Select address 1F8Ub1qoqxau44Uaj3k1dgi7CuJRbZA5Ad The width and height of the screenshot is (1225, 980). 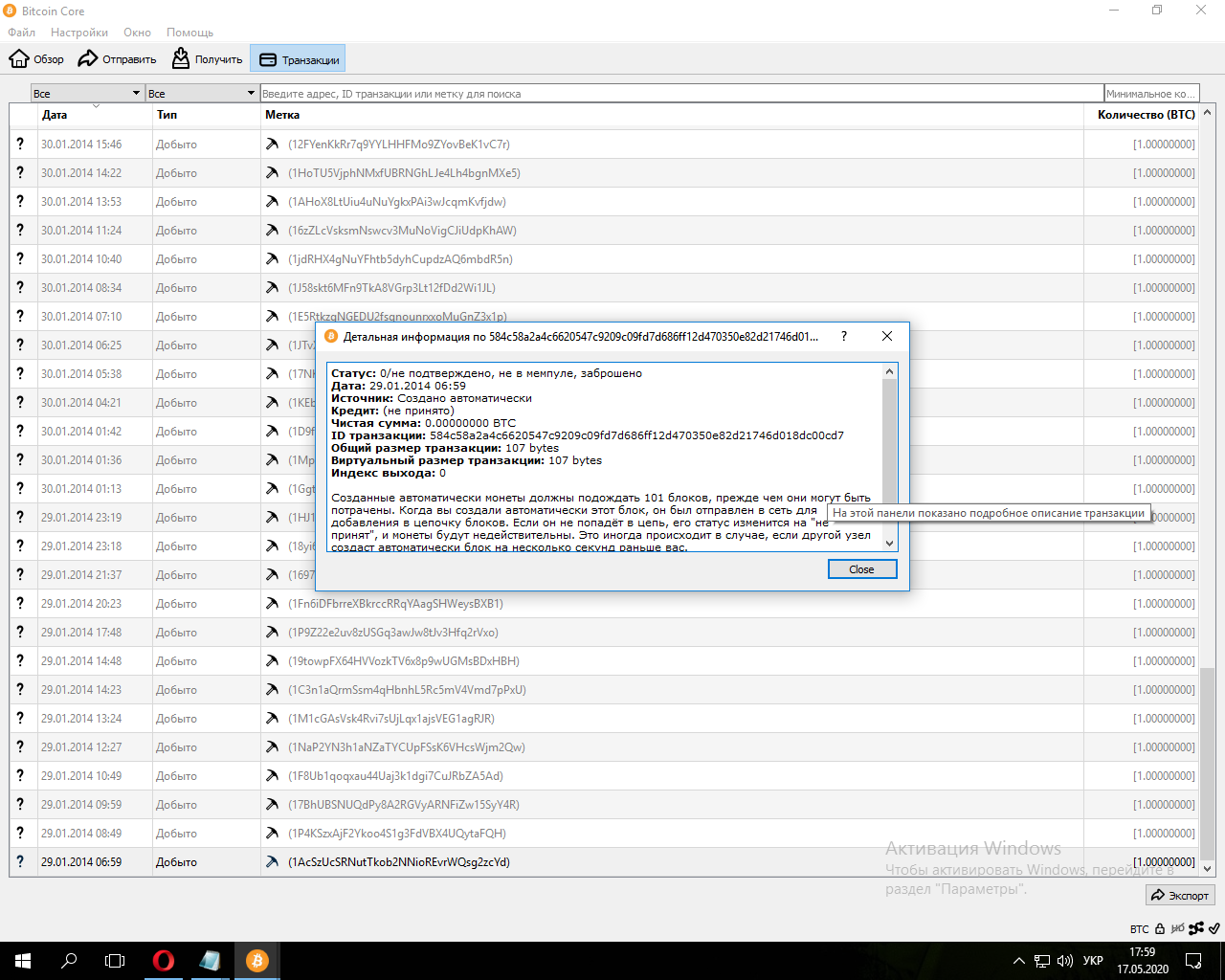[x=396, y=776]
